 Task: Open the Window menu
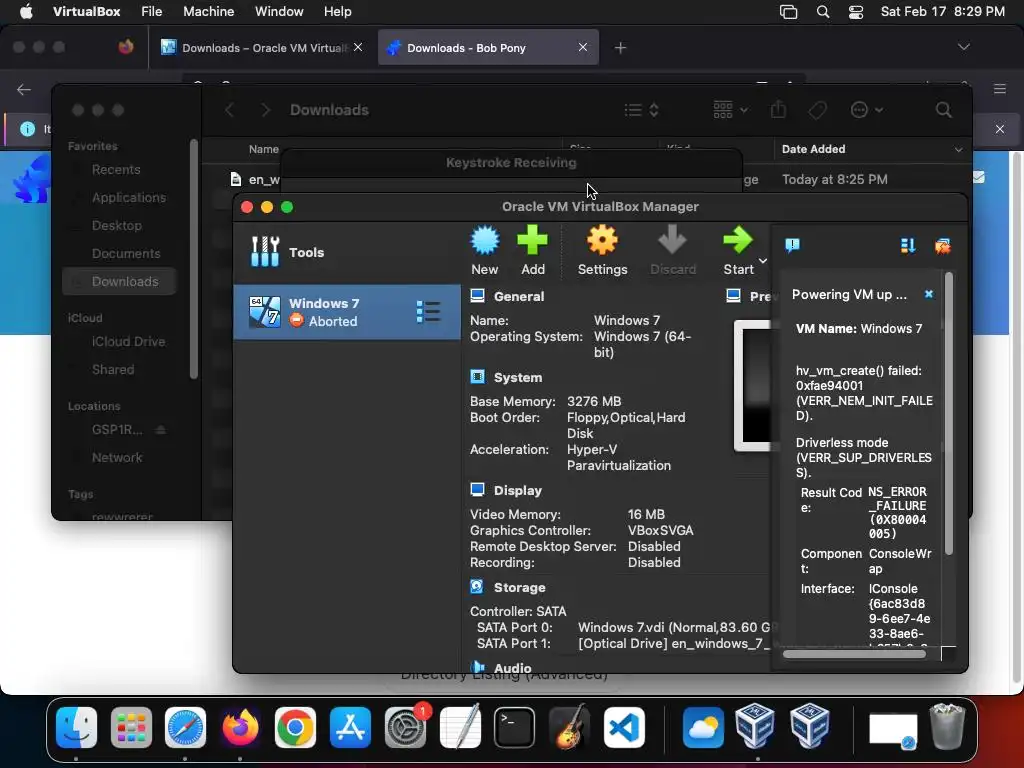tap(279, 11)
